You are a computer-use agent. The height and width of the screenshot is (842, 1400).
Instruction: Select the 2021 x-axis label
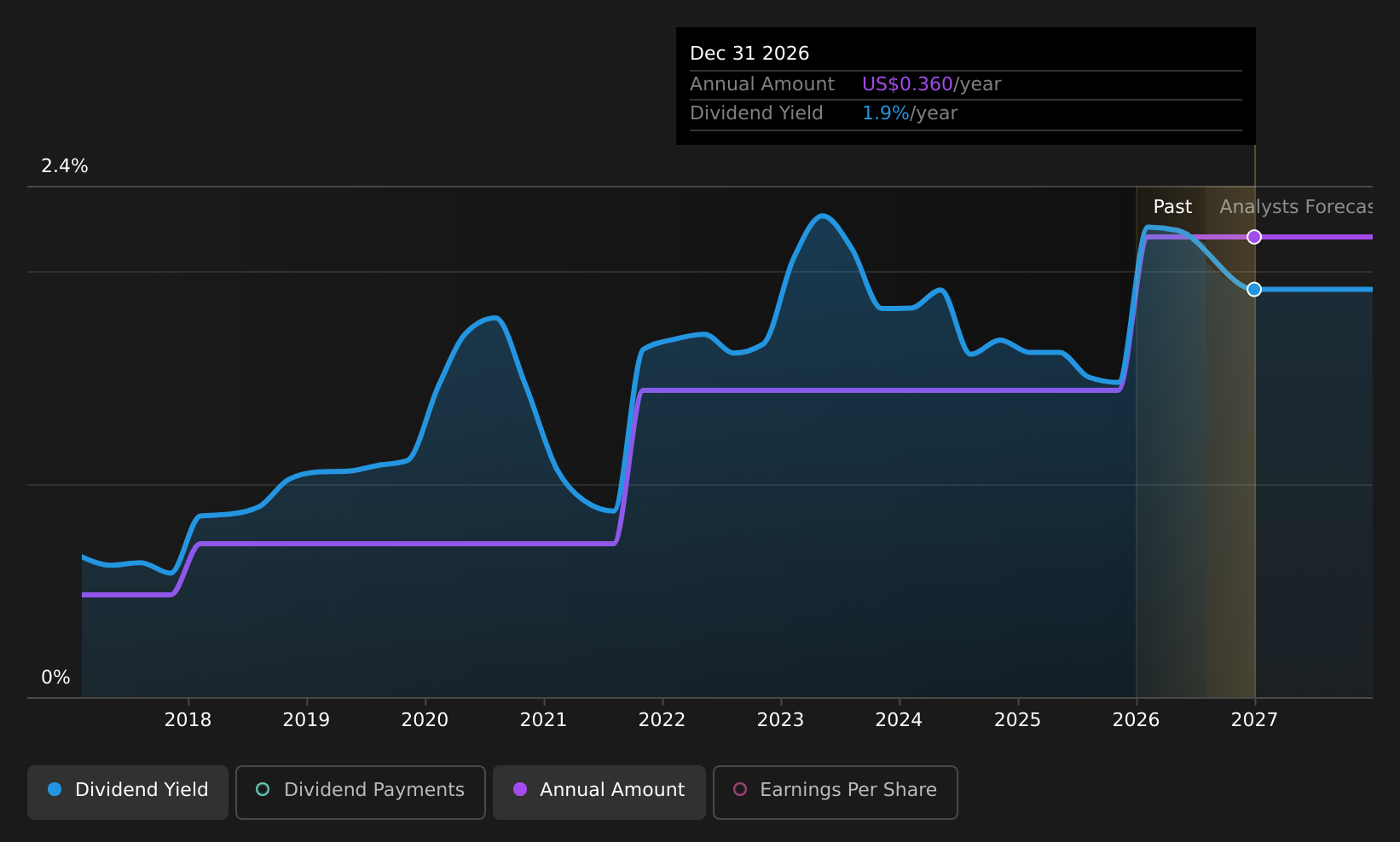pyautogui.click(x=543, y=720)
